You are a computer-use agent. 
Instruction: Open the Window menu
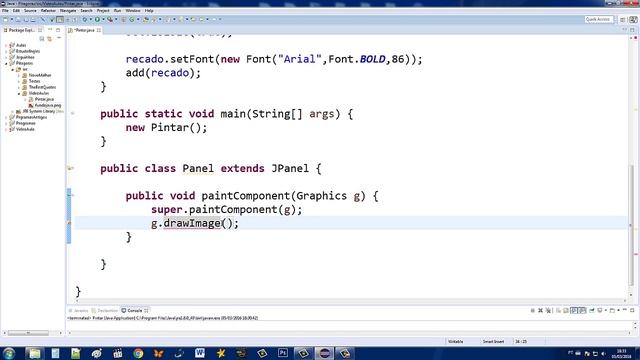pos(133,11)
